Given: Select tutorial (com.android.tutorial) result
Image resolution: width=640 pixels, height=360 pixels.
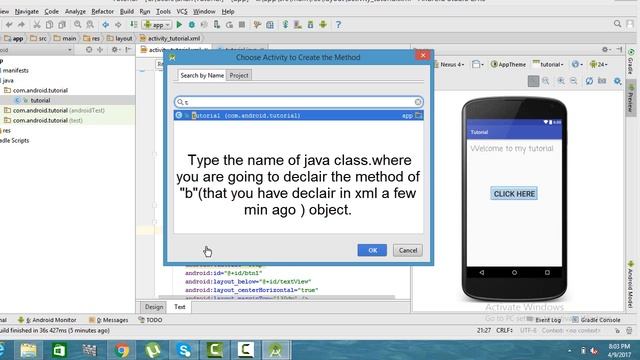Looking at the screenshot, I should coord(298,116).
